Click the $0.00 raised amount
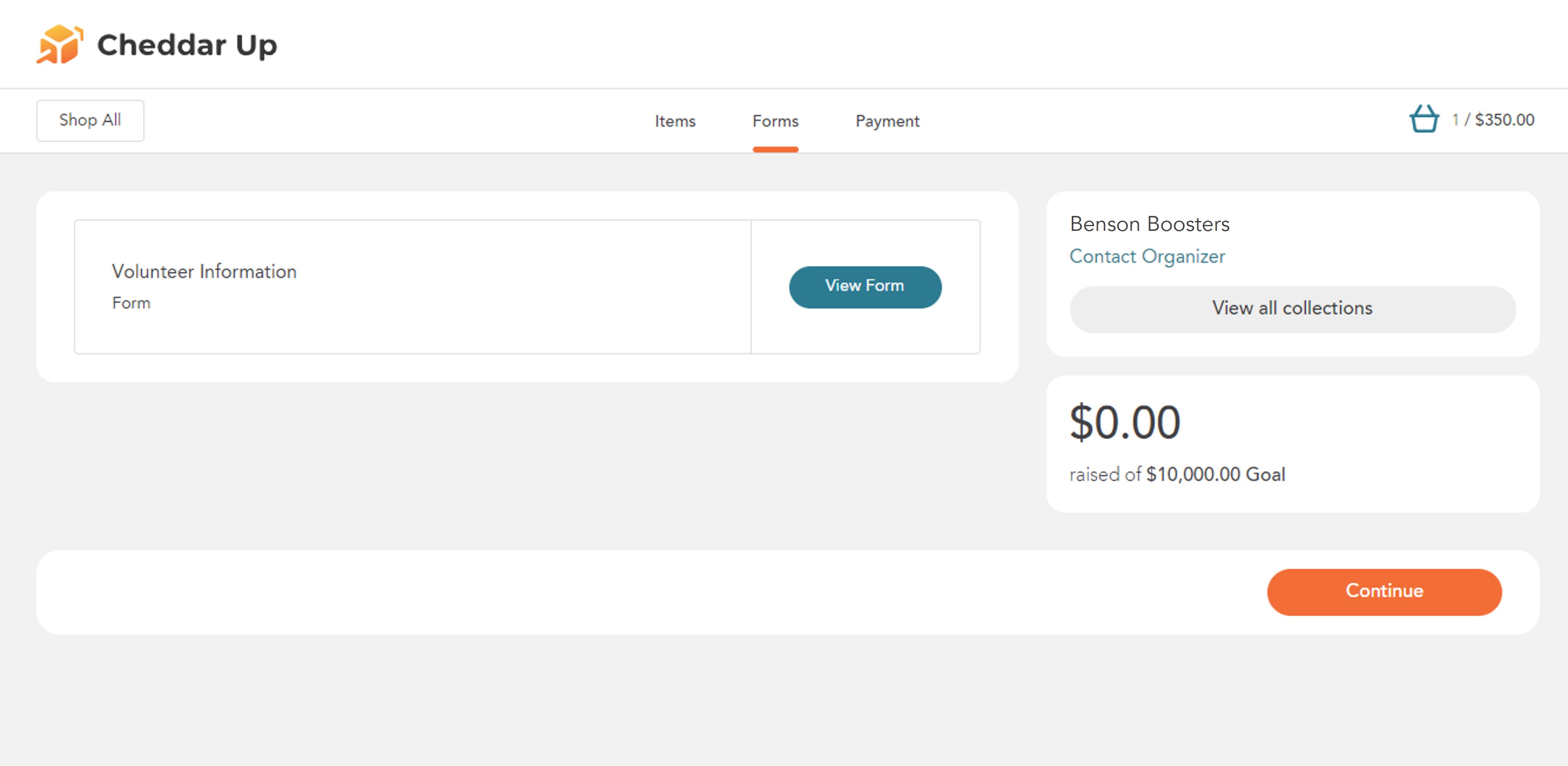The image size is (1568, 766). [1125, 422]
